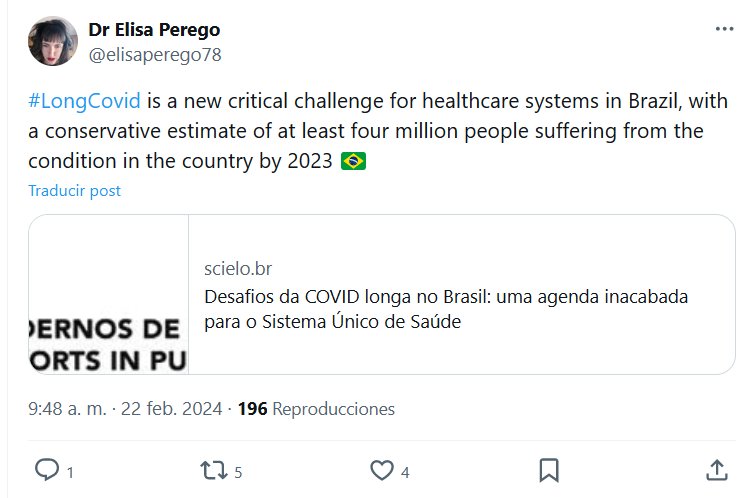Click Traducir post link
750x498 pixels.
pos(75,190)
